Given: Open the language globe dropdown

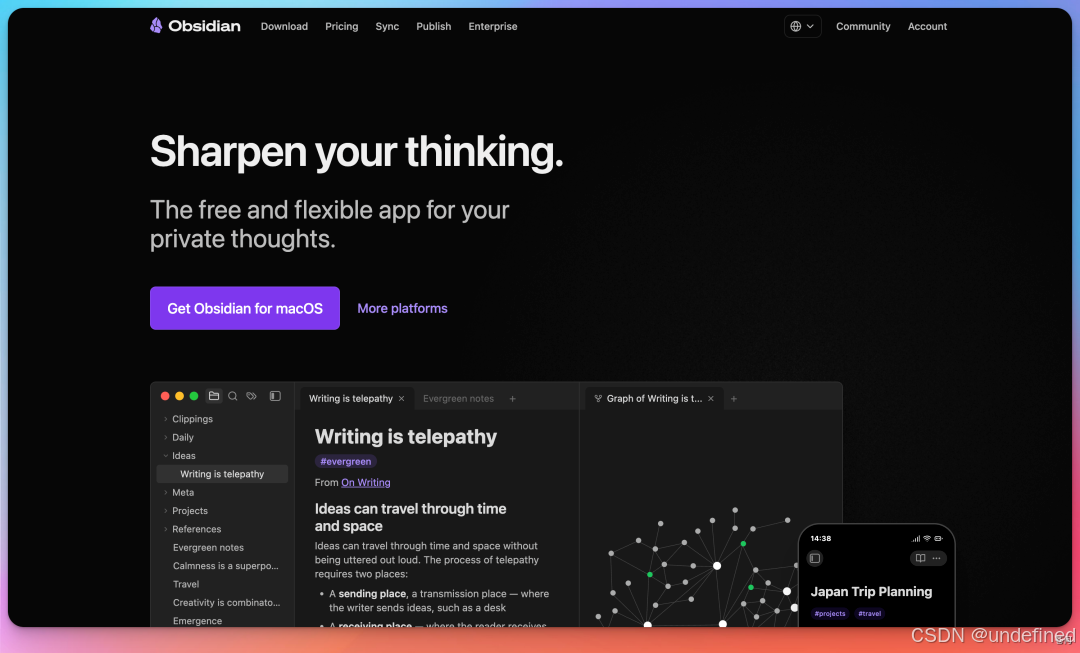Looking at the screenshot, I should tap(802, 26).
